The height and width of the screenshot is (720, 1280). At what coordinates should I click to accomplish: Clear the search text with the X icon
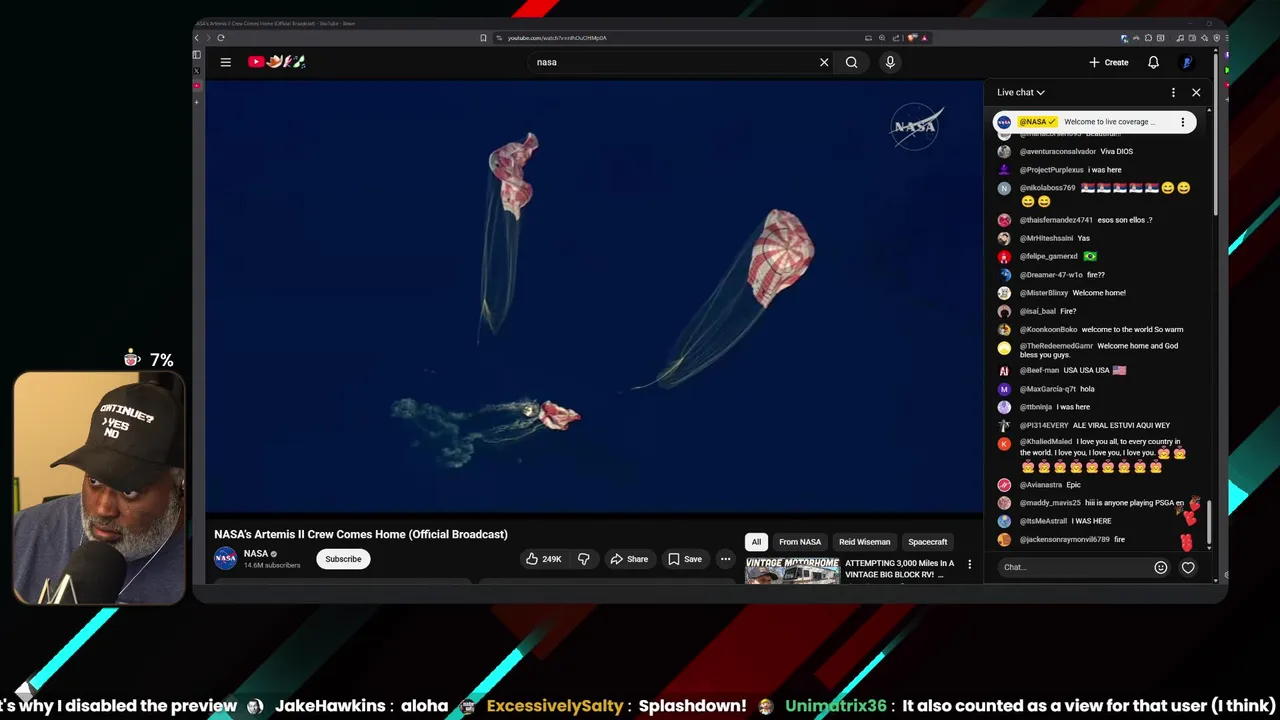pos(824,62)
